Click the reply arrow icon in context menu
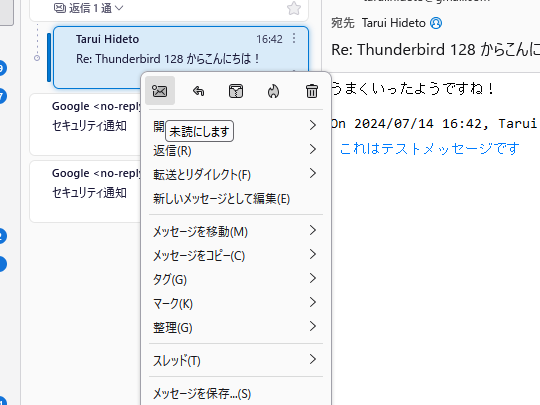The width and height of the screenshot is (540, 405). coord(198,91)
